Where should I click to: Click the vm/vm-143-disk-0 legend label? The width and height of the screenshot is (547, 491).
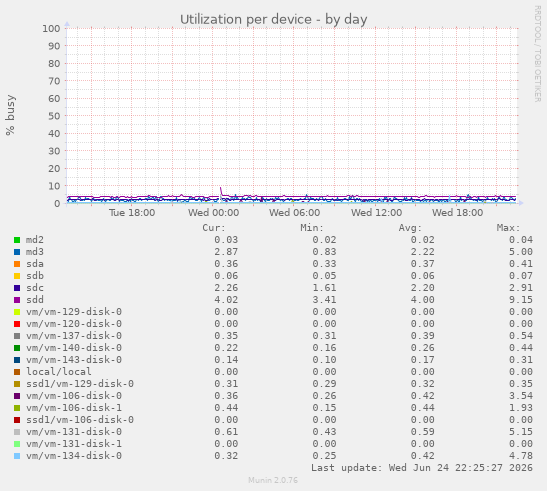click(74, 360)
